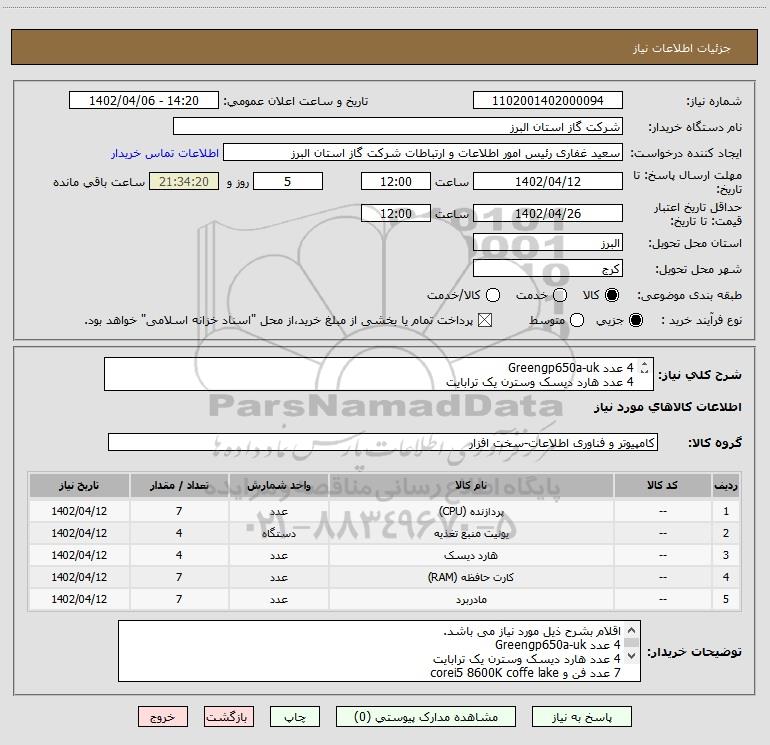This screenshot has width=770, height=745.
Task: Click the date 1402/04/12 in the مادربرد row
Action: click(x=79, y=600)
